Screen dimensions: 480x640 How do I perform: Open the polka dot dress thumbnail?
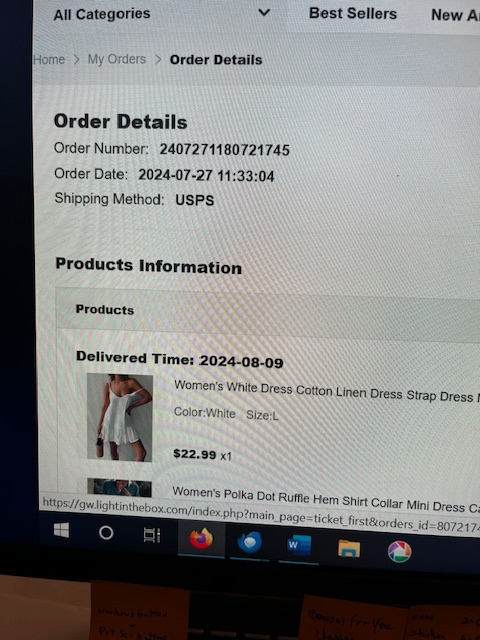(x=119, y=488)
